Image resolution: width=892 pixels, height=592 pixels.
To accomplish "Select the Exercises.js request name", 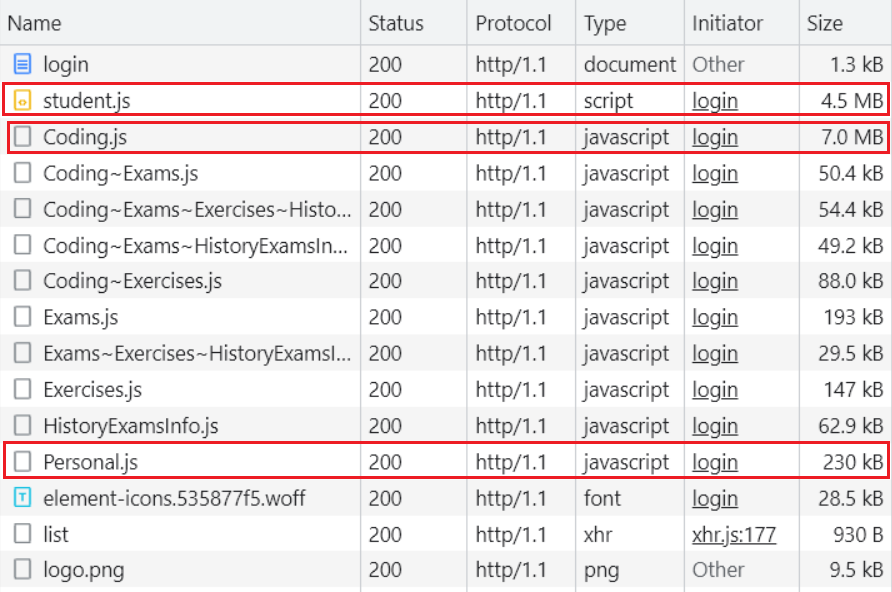I will pos(93,390).
